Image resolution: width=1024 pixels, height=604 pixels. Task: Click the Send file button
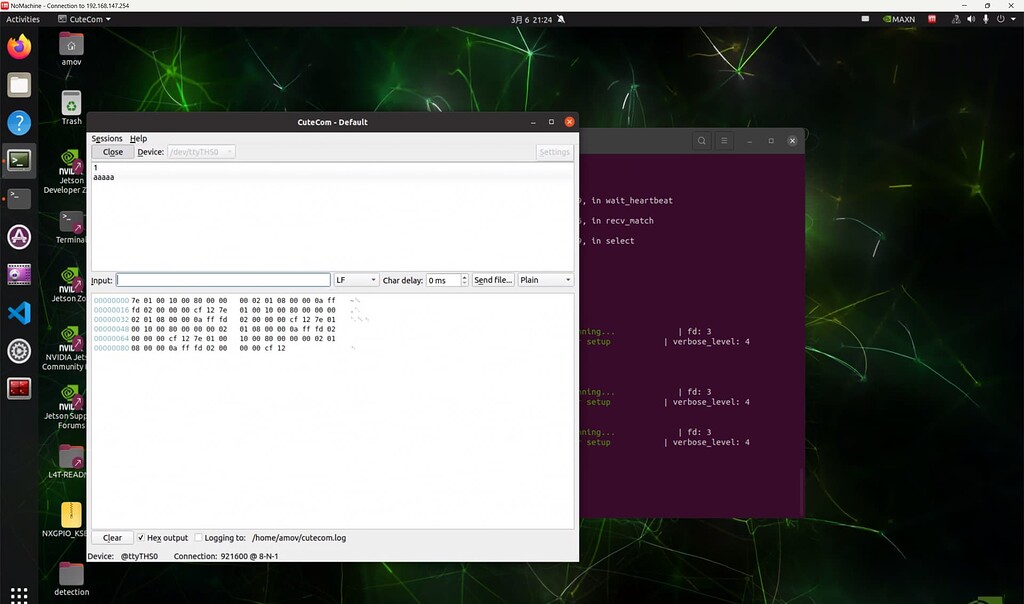[x=492, y=280]
